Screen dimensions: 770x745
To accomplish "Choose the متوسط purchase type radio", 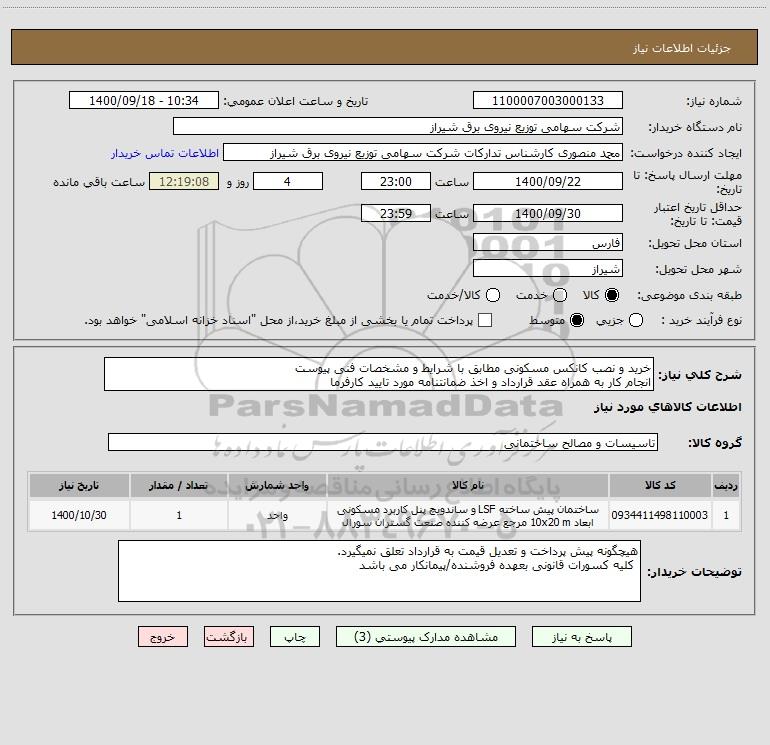I will point(577,320).
